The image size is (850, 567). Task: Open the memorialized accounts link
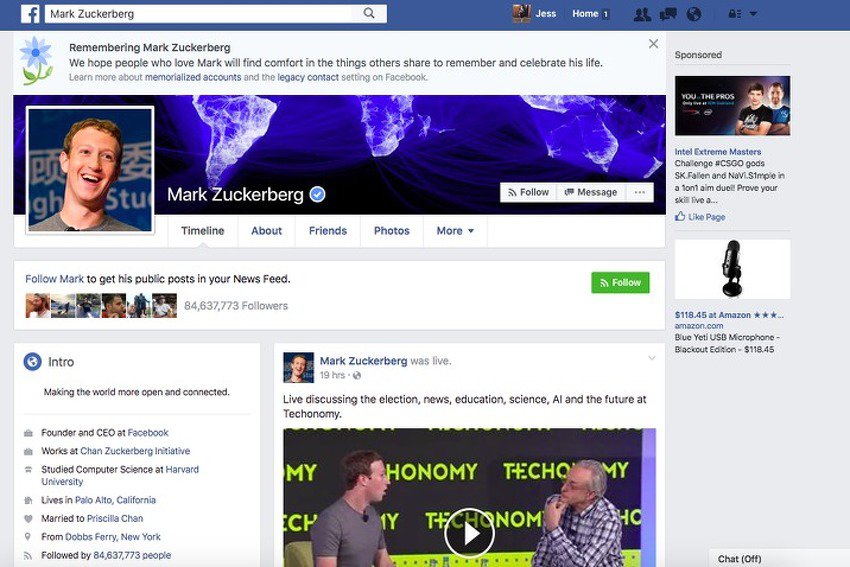click(x=193, y=78)
